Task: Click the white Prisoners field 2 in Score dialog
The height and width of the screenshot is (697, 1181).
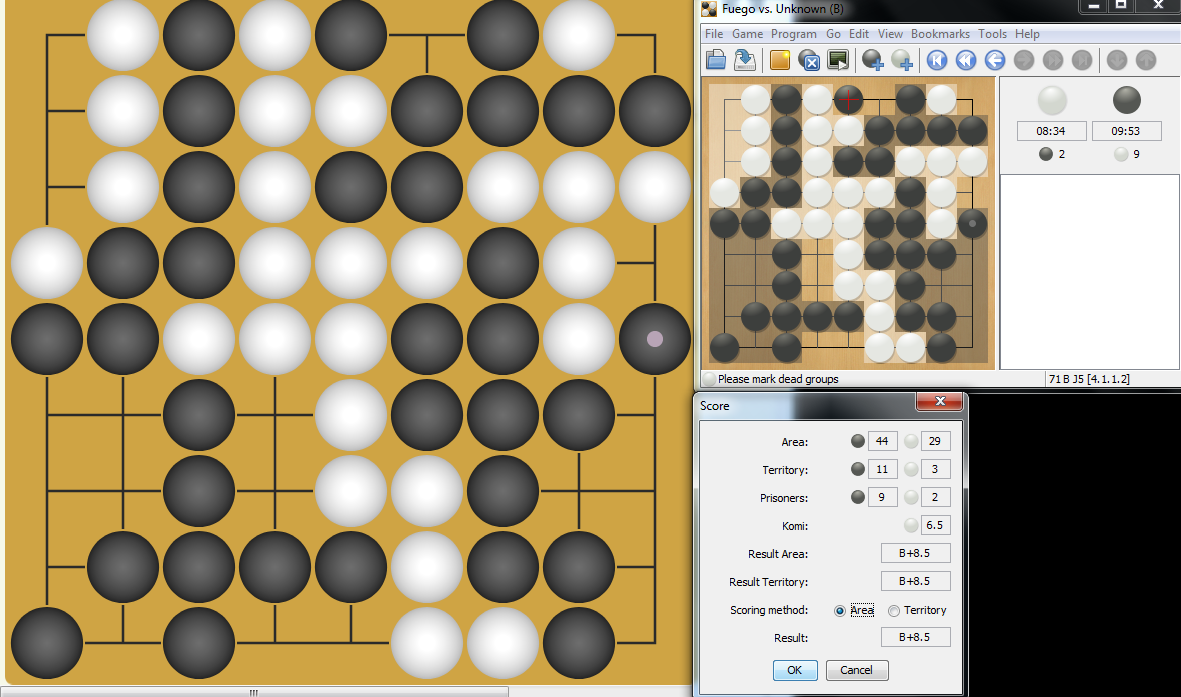Action: pos(935,497)
